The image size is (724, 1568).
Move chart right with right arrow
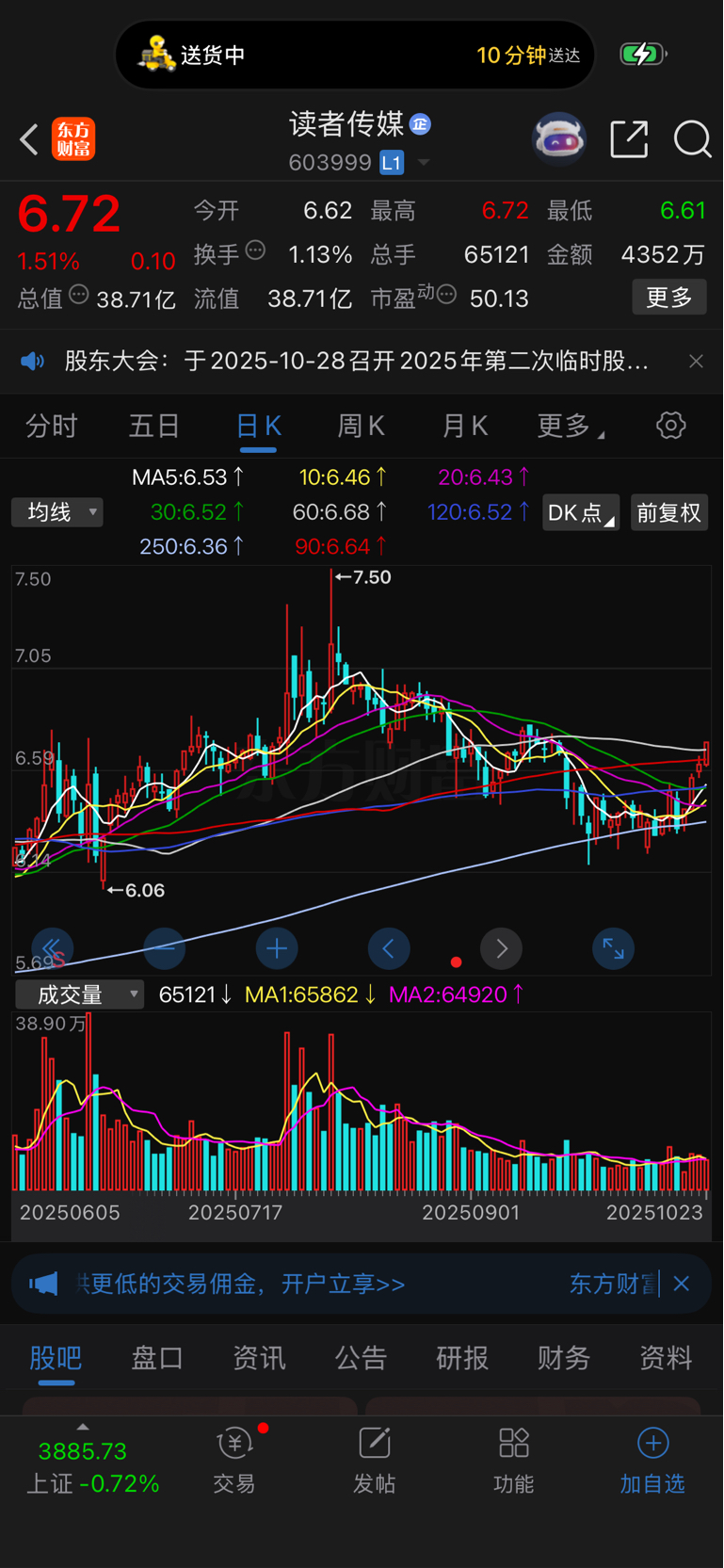pyautogui.click(x=501, y=948)
